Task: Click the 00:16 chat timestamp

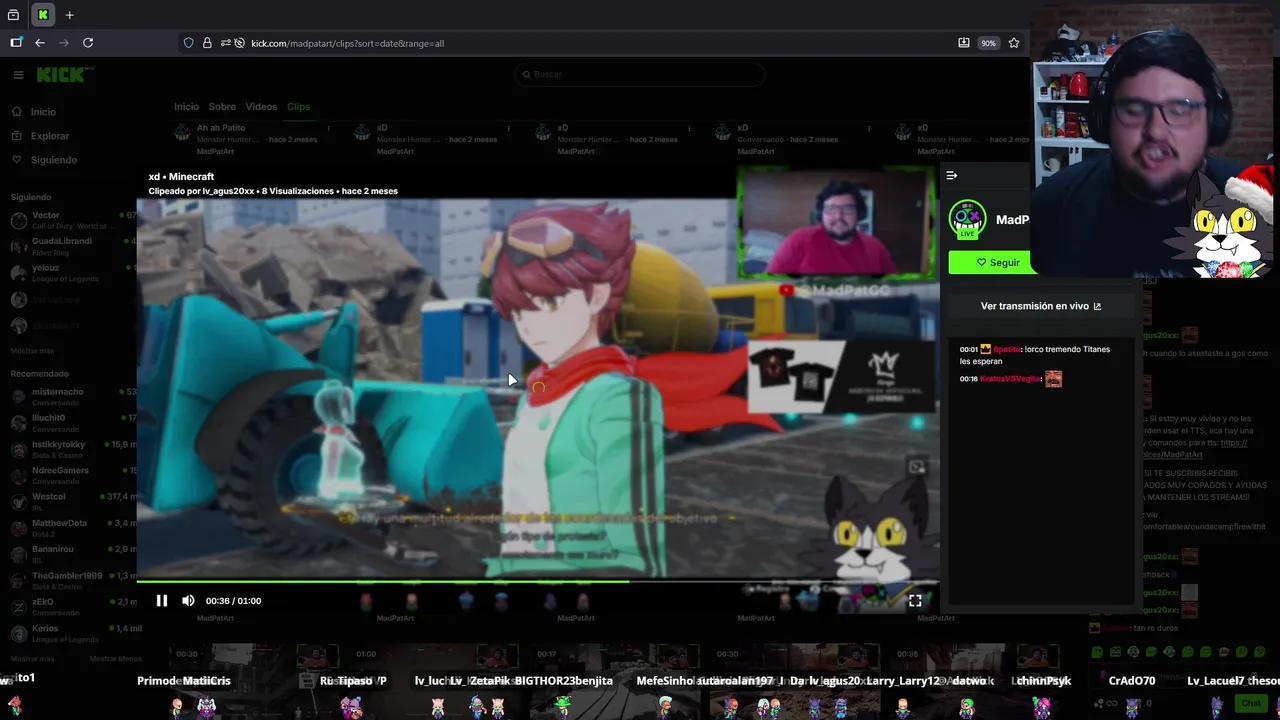Action: coord(968,379)
